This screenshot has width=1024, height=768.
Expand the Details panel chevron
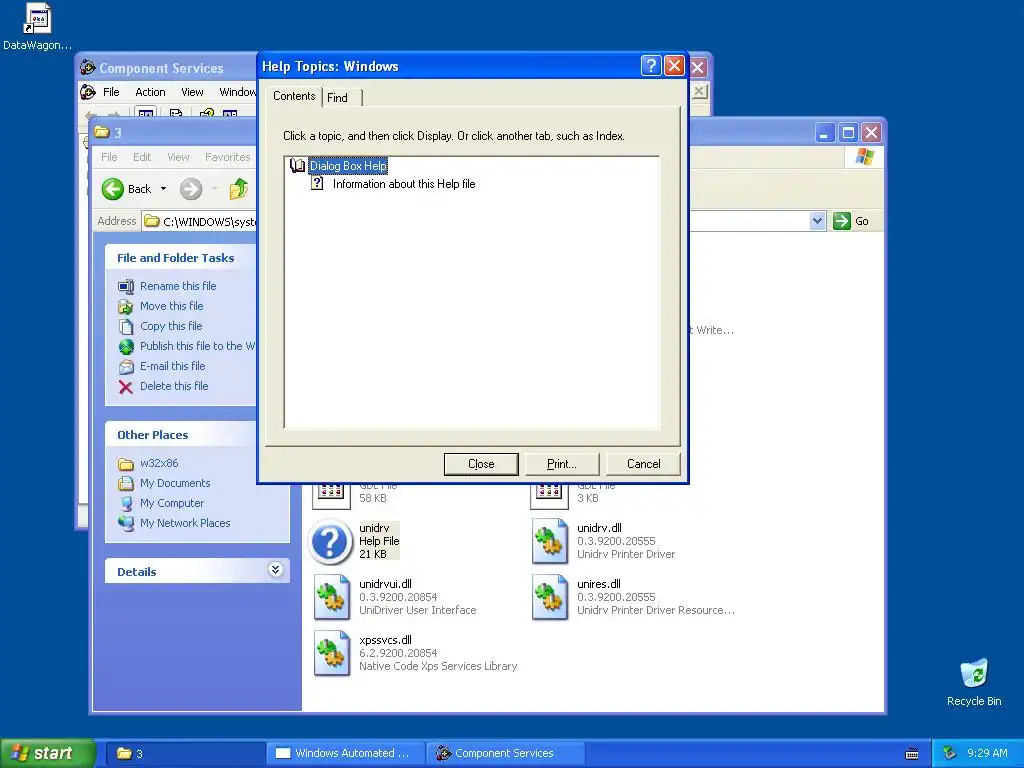276,570
